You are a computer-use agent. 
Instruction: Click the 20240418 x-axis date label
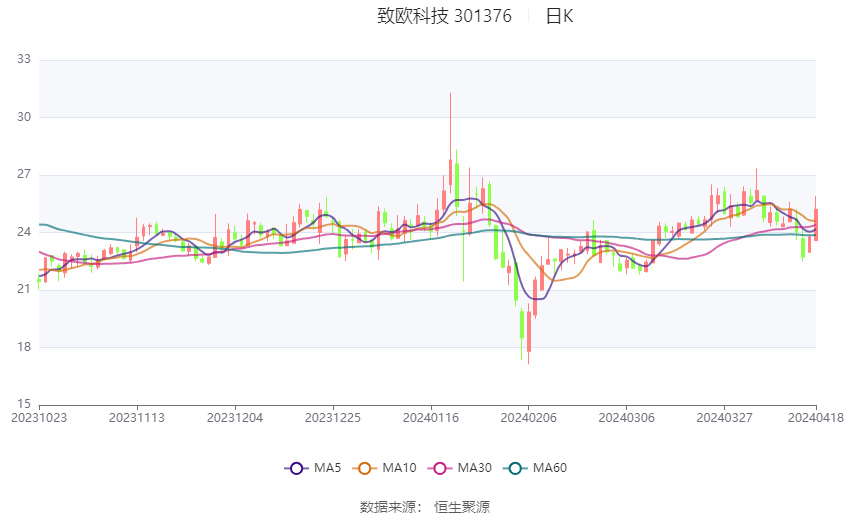pos(816,418)
